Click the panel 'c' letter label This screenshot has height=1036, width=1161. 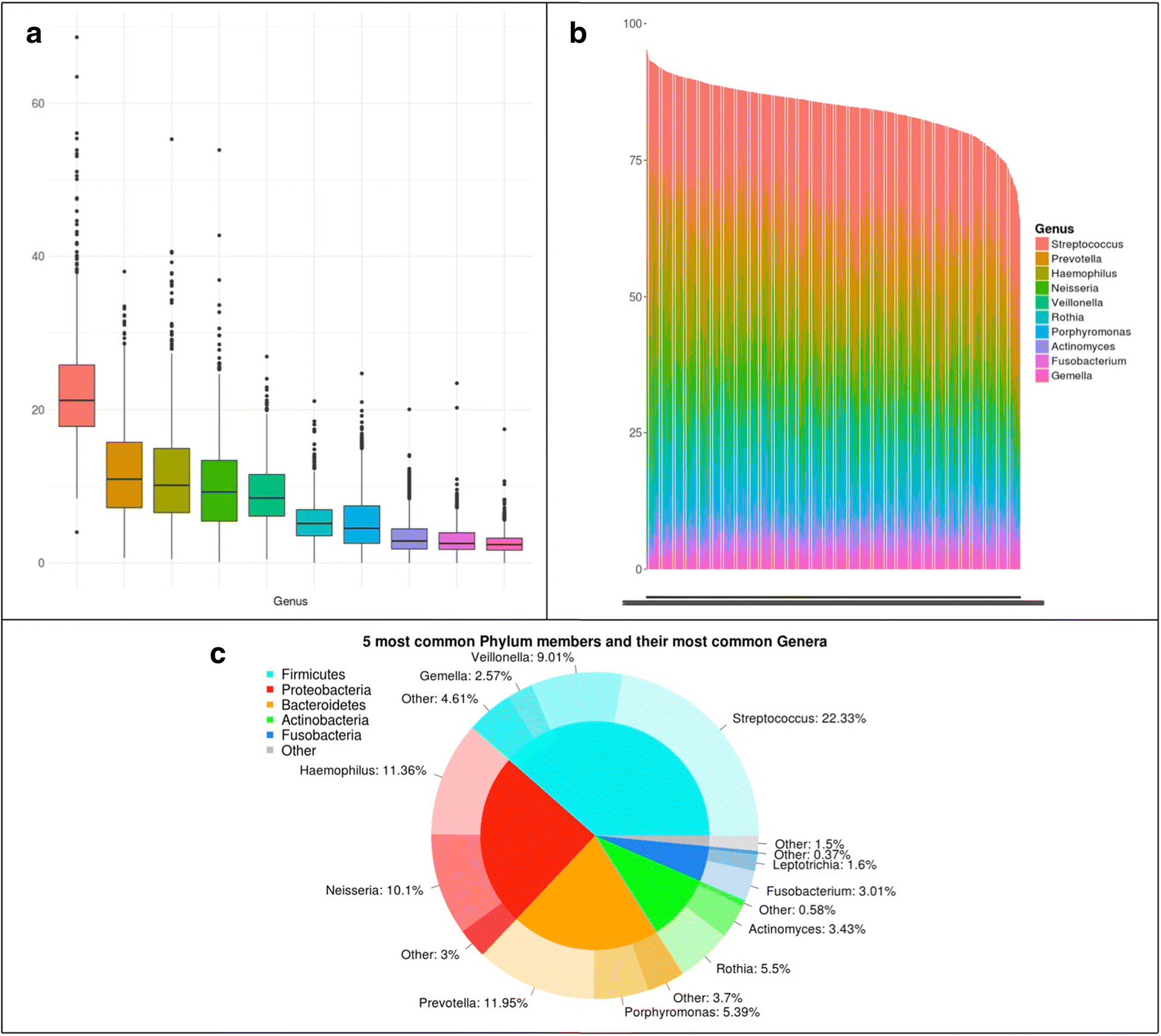click(x=218, y=655)
